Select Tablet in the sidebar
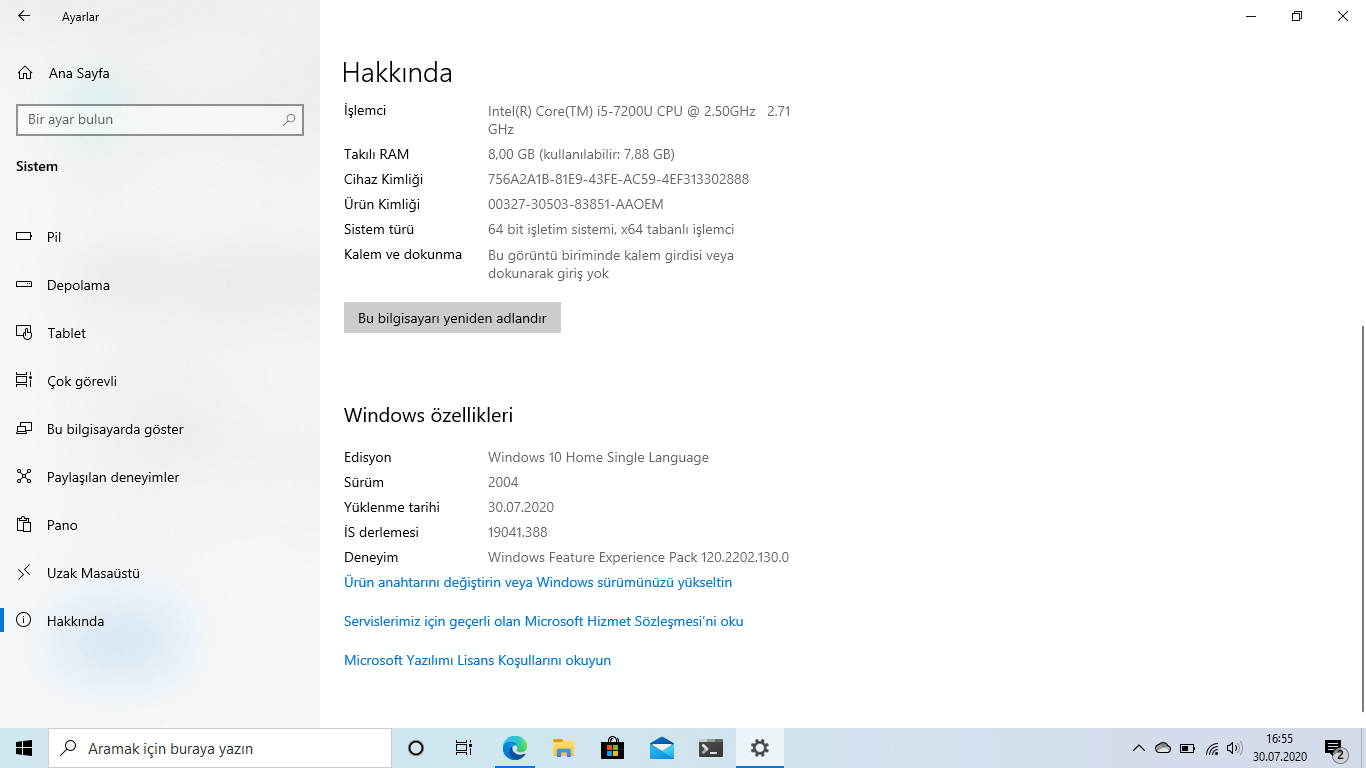The height and width of the screenshot is (768, 1366). tap(160, 333)
